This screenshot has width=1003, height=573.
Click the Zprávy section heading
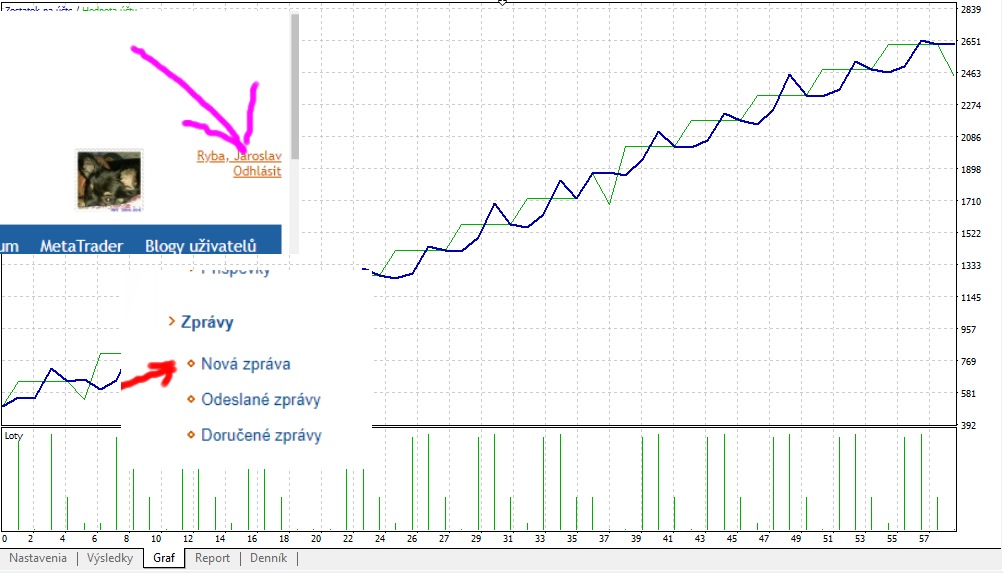tap(207, 322)
